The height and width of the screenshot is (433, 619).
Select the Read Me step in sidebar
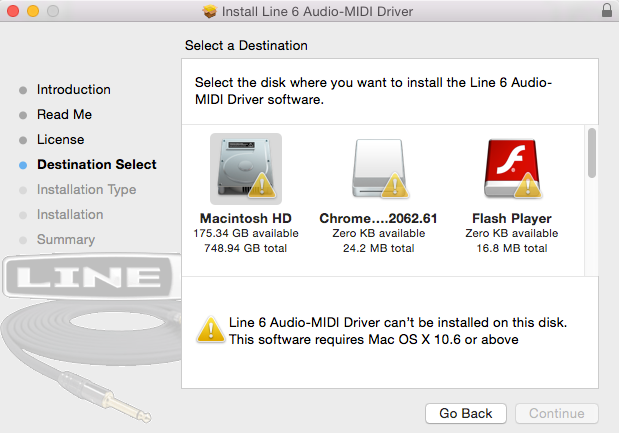coord(64,114)
